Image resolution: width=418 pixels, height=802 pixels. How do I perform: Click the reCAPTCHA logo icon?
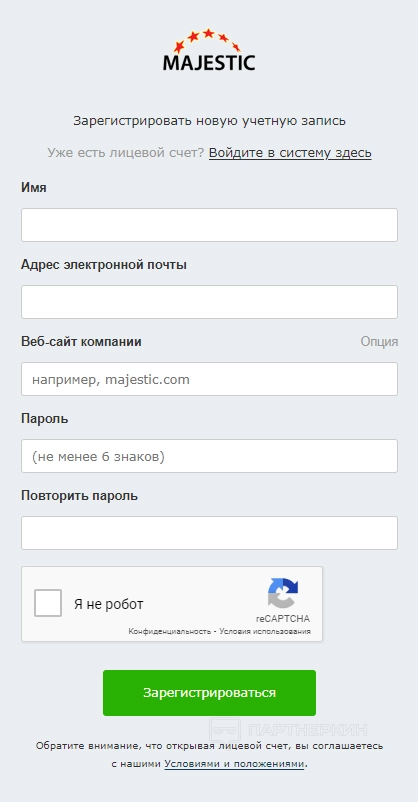(282, 593)
